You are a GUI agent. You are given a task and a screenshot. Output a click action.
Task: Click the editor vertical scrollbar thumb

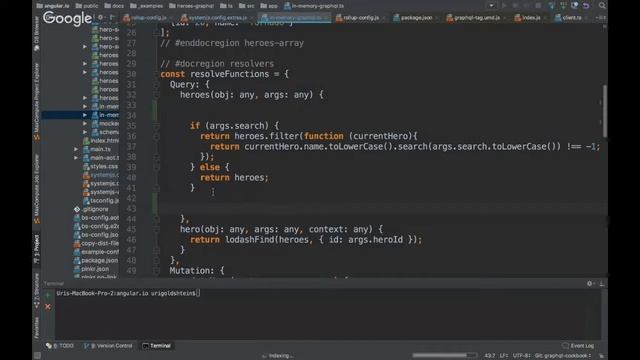point(604,111)
